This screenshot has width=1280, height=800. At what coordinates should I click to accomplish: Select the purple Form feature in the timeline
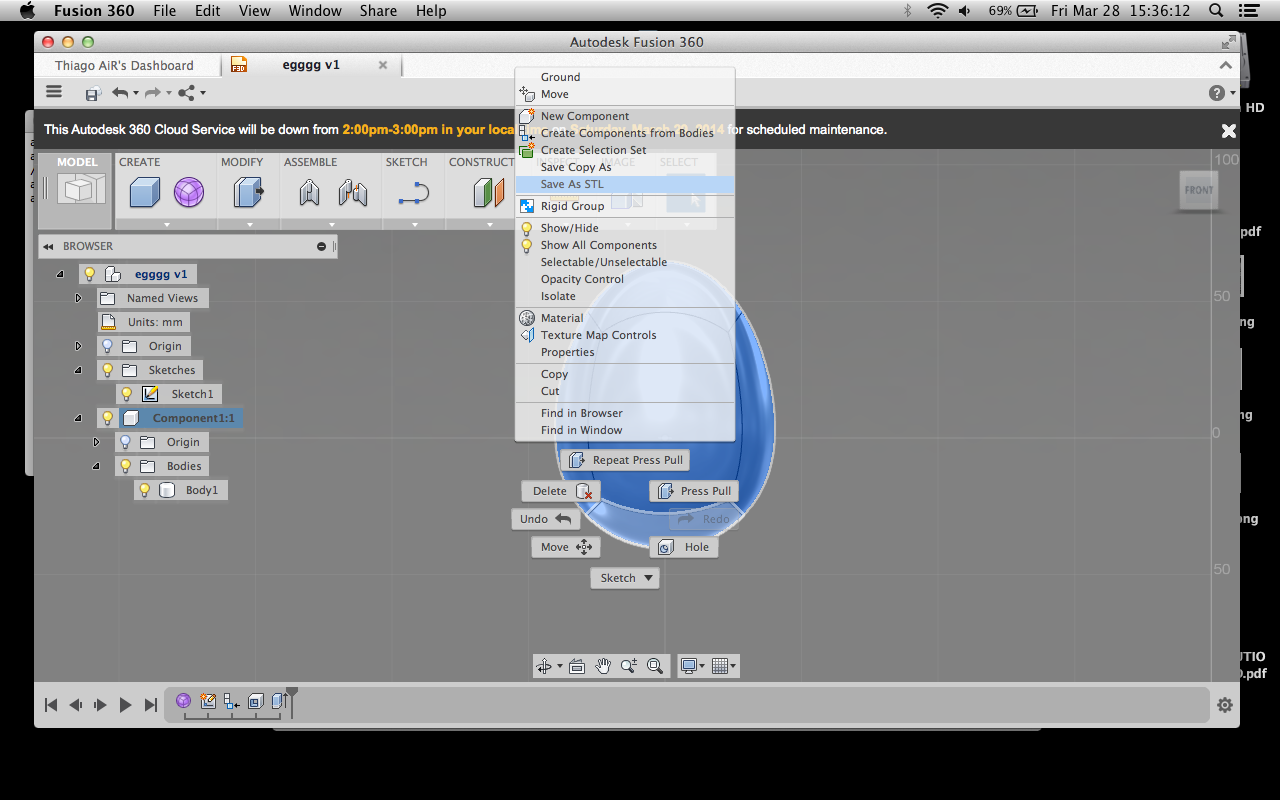click(184, 701)
